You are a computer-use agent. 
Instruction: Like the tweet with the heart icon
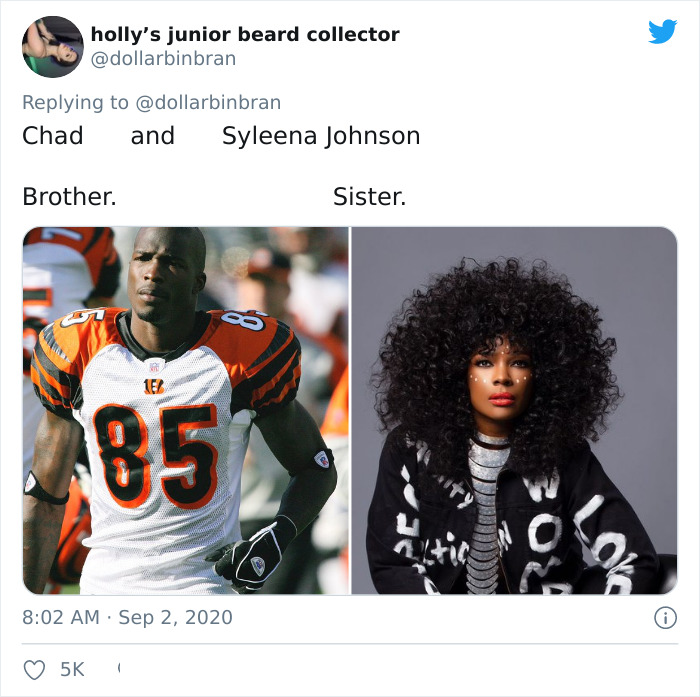(x=34, y=670)
